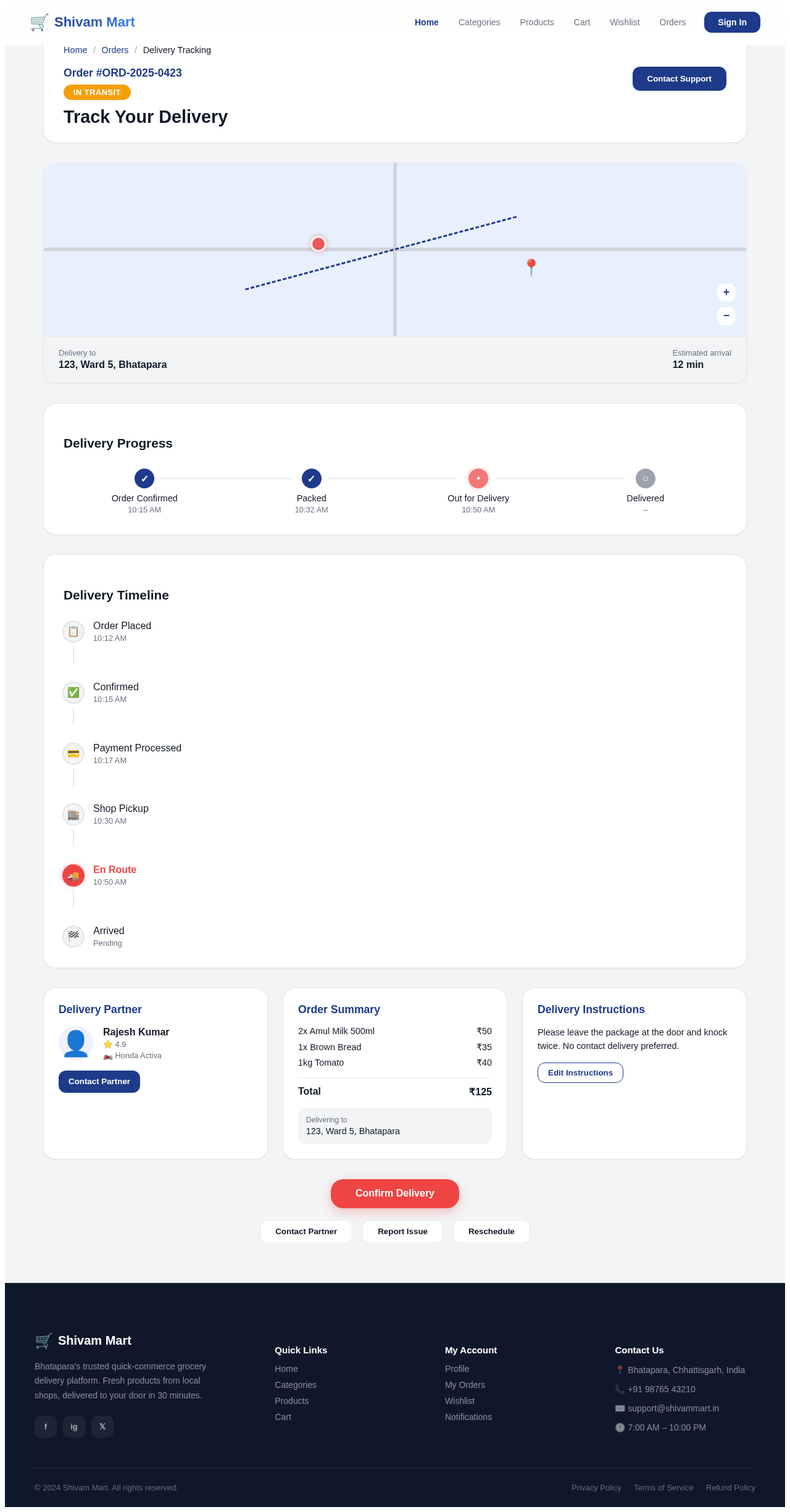Screen dimensions: 790x1512
Task: Open the Terms of Service footer link
Action: pos(663,1488)
